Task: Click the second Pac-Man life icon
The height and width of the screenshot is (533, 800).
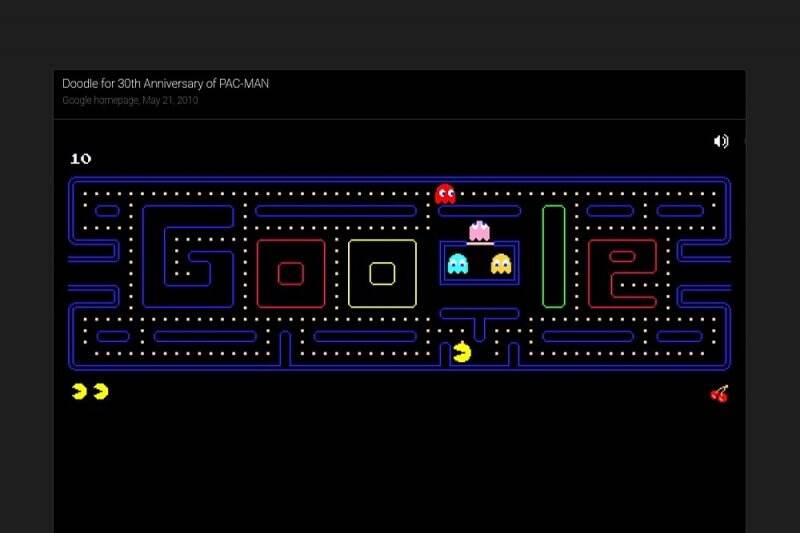Action: point(101,391)
